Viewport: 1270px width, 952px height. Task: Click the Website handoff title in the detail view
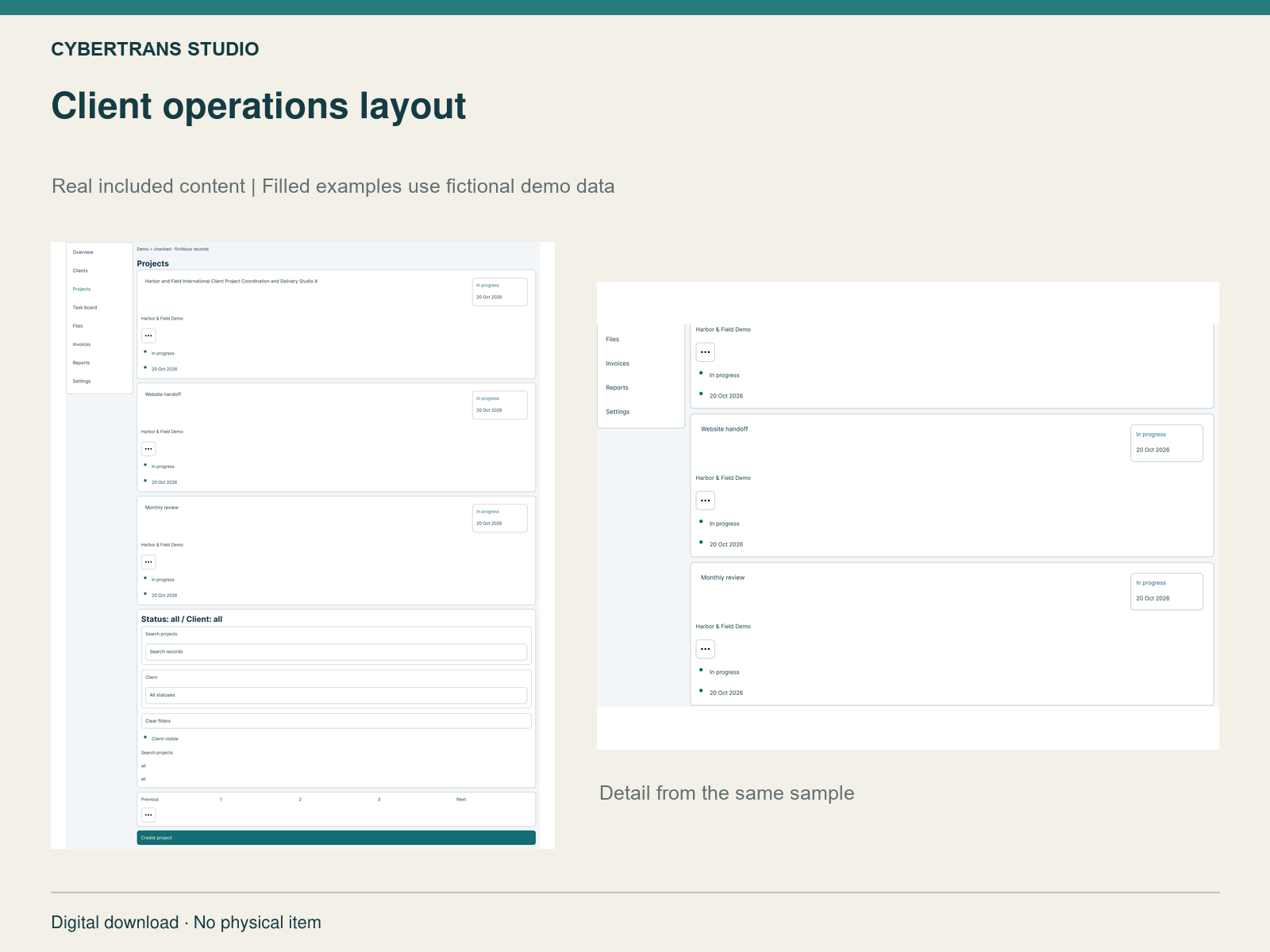coord(725,429)
